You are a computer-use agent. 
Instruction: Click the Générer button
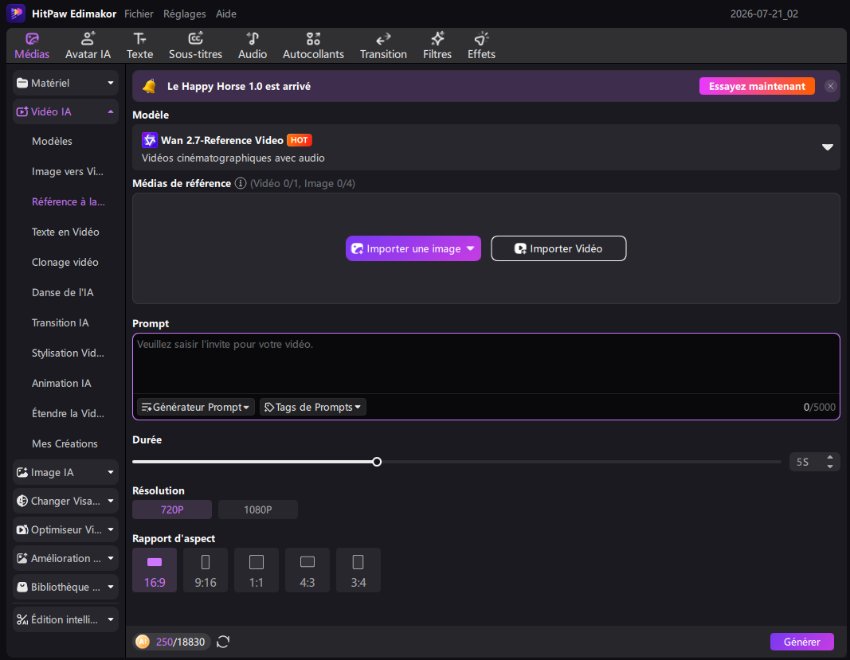[802, 642]
